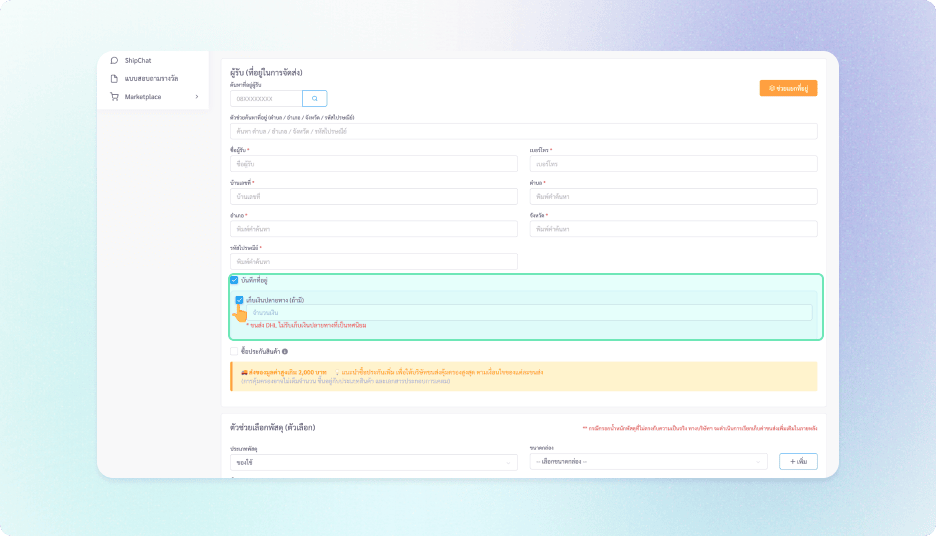
Task: Open the box size dropdown (ขนาดกล่อง)
Action: (x=648, y=461)
